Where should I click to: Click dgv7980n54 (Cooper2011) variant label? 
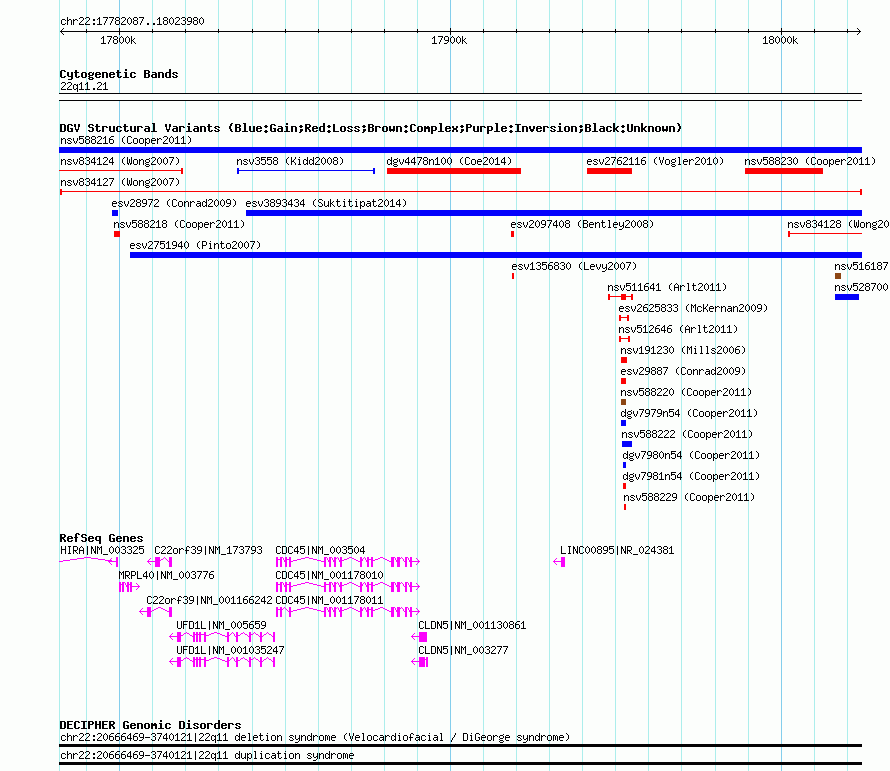point(691,455)
